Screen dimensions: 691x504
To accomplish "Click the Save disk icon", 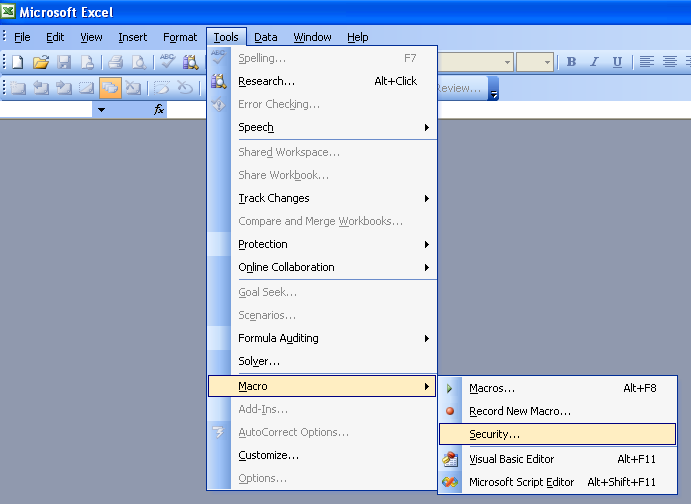I will point(64,62).
